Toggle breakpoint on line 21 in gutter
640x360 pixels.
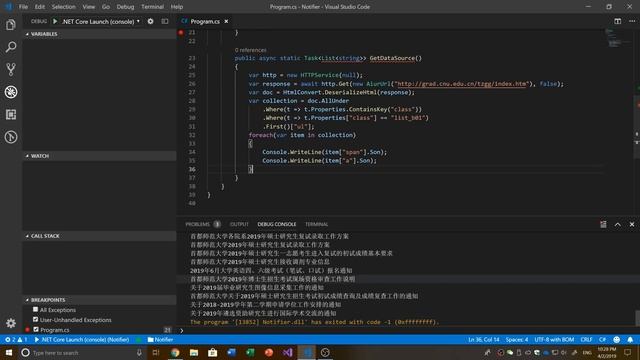click(x=181, y=32)
